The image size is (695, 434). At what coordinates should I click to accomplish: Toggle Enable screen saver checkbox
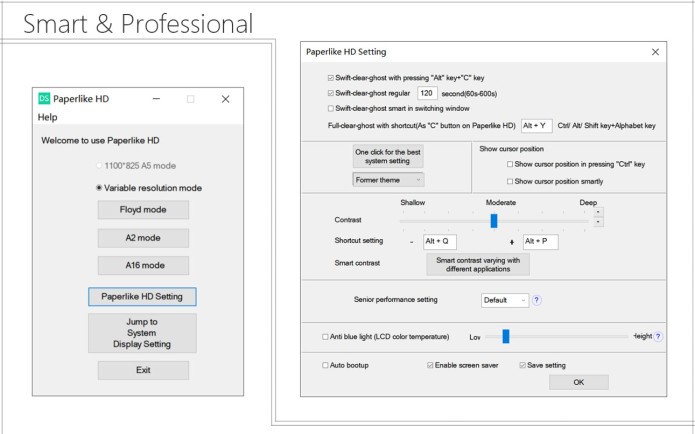[x=430, y=365]
